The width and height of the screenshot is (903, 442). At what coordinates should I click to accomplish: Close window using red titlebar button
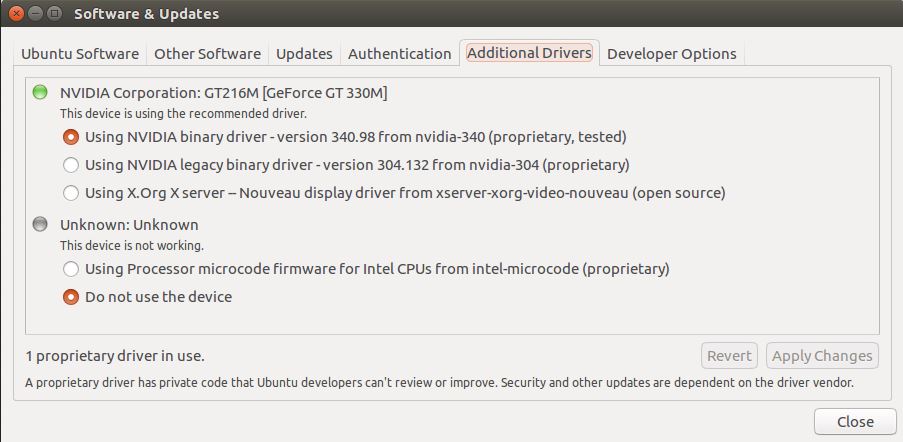(17, 13)
